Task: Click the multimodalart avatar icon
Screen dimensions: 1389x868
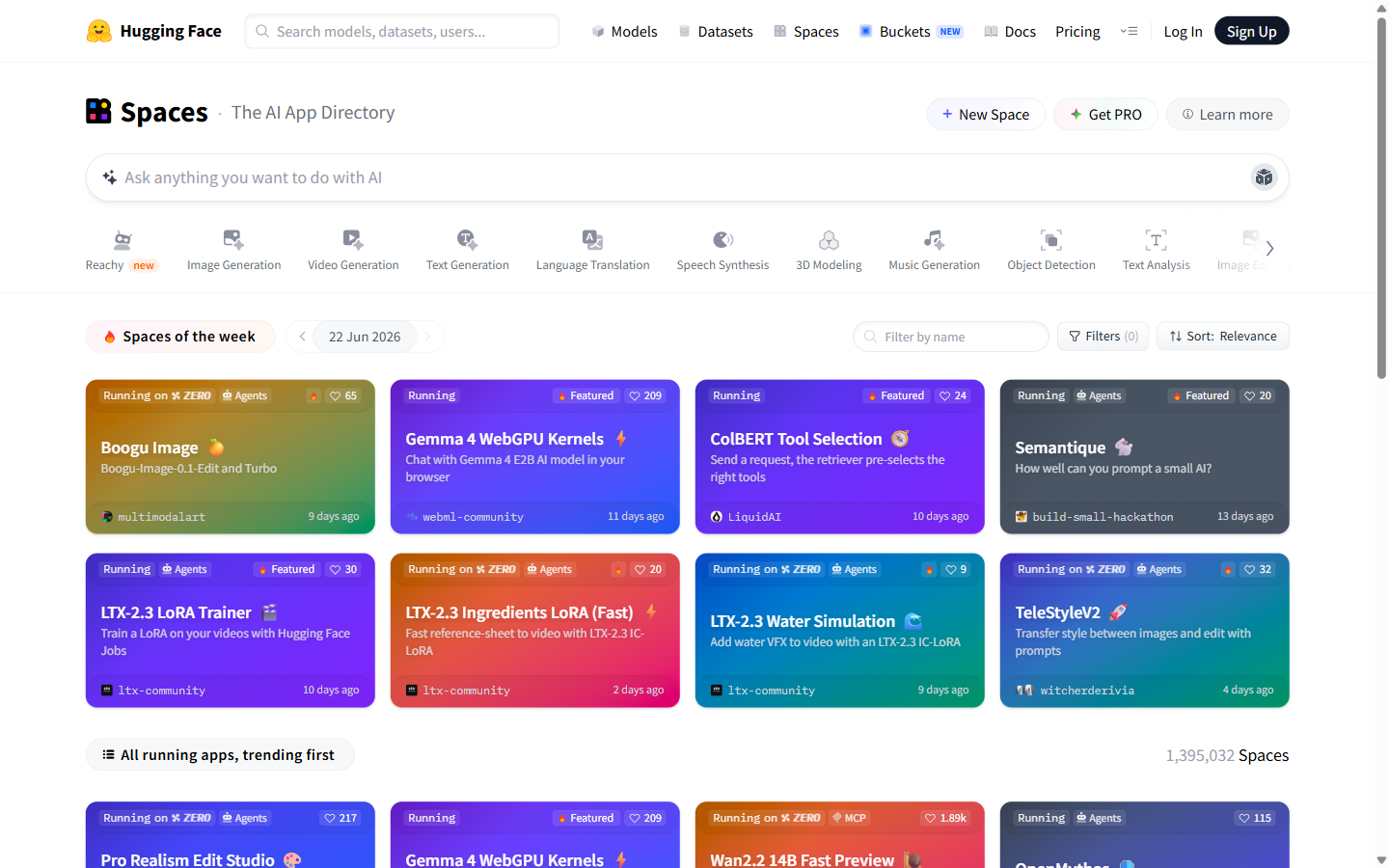Action: 107,517
